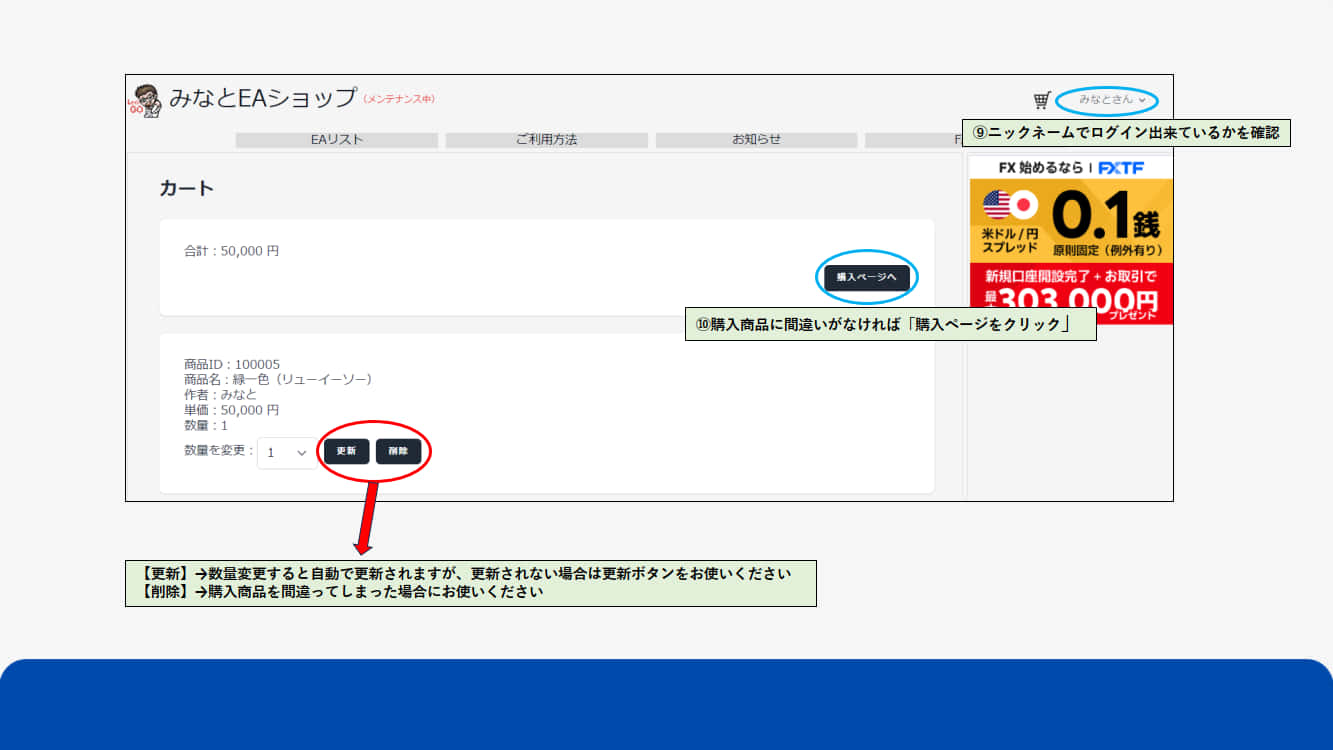Click the 【更新】【削除】 explanation note box
1333x750 pixels.
(470, 583)
